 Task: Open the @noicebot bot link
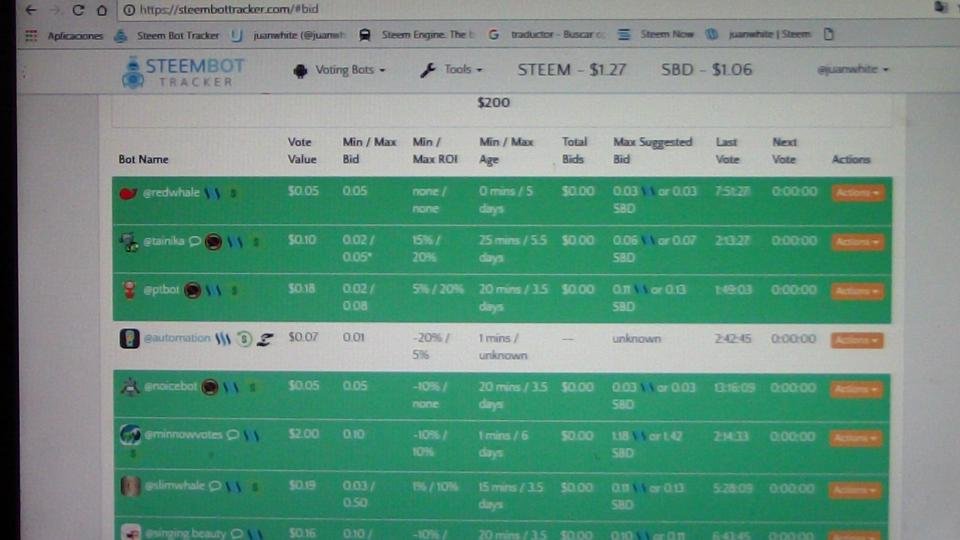pyautogui.click(x=170, y=386)
